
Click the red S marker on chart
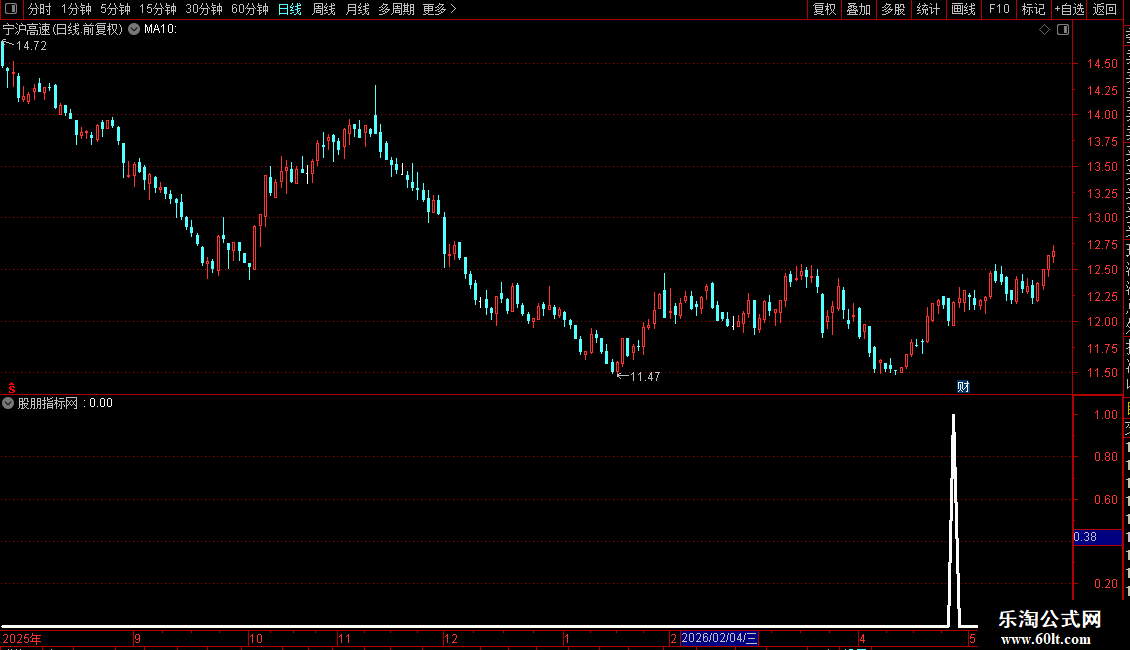[12, 388]
